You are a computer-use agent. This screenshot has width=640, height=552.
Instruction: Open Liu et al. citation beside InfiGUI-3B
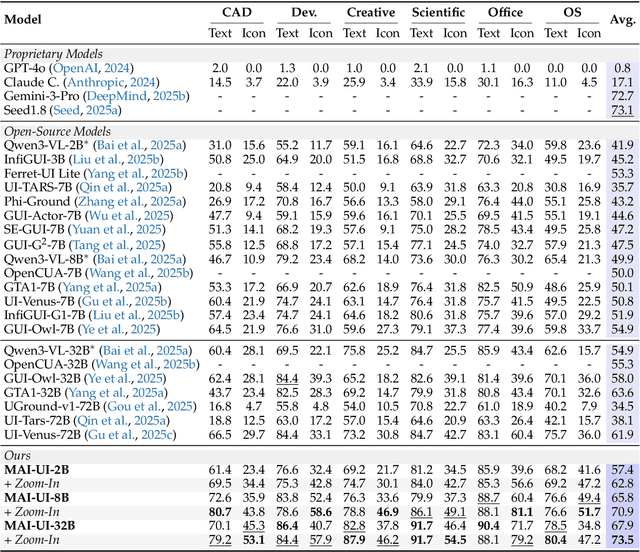point(116,159)
